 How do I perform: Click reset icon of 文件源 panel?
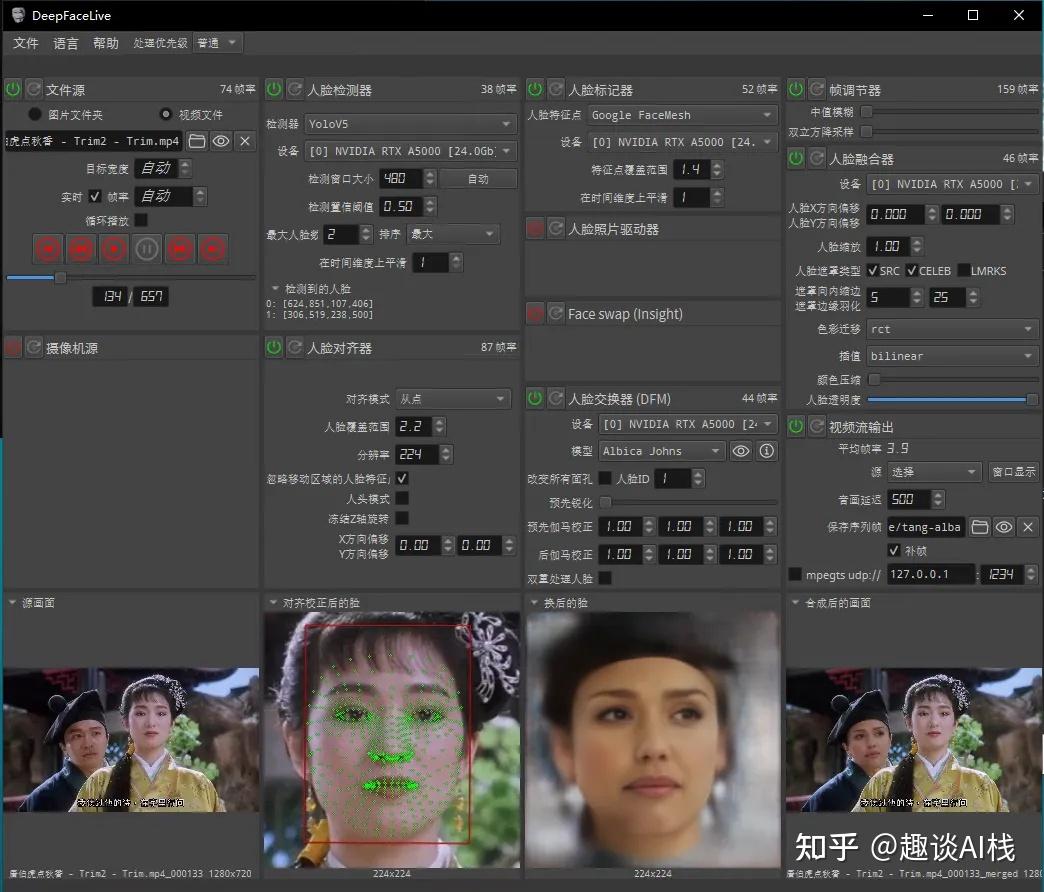pyautogui.click(x=33, y=89)
